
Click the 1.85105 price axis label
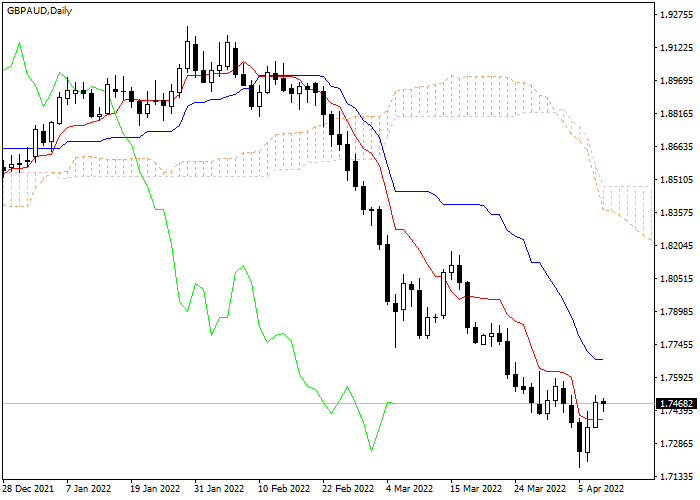click(x=676, y=180)
